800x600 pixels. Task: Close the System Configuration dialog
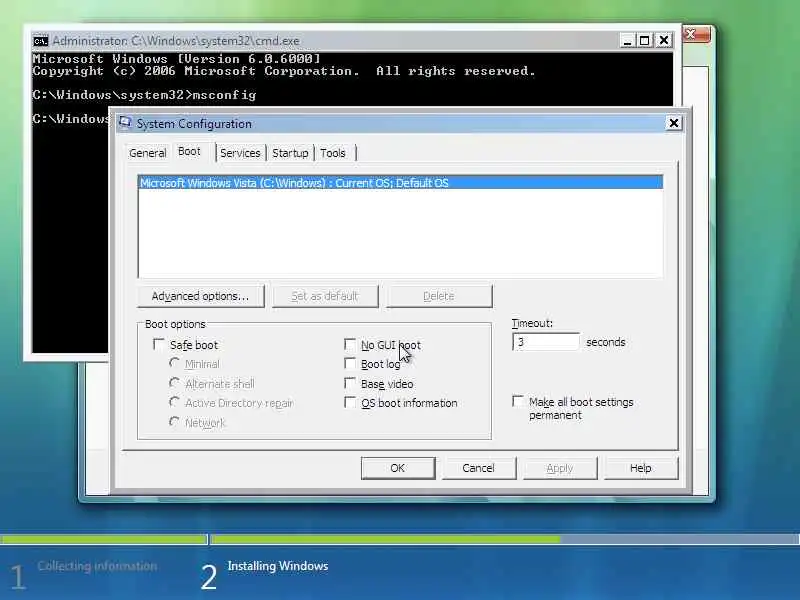(674, 123)
